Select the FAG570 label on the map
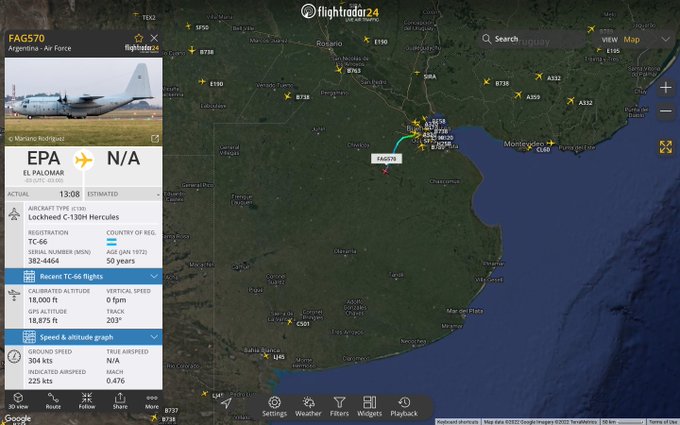Screen dimensions: 680x425 (386, 159)
